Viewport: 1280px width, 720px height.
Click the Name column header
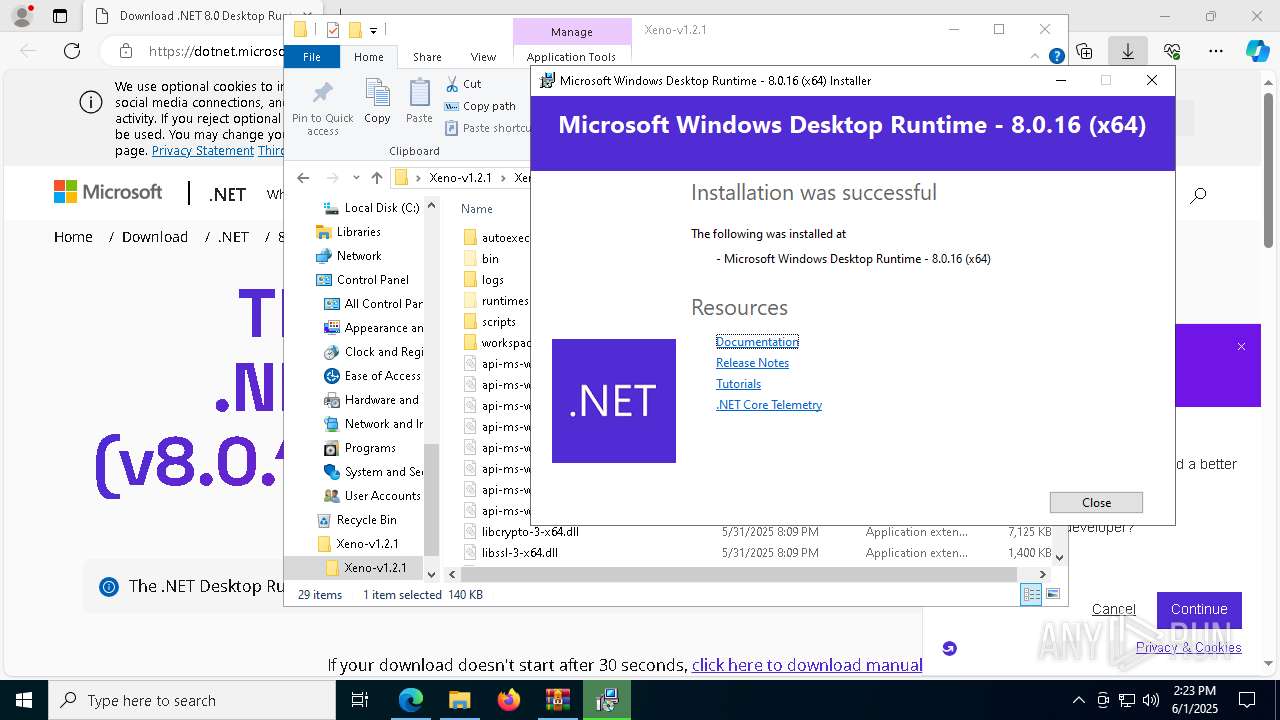point(477,209)
